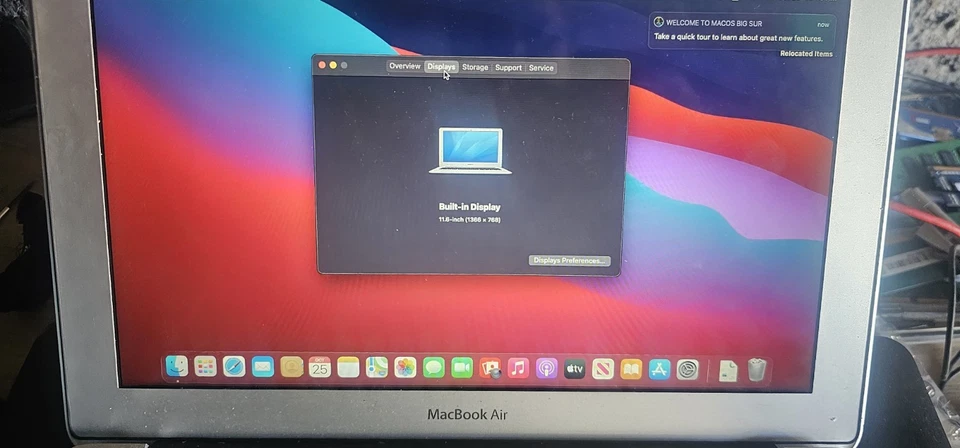Launch the Music app from Dock
Screen dimensions: 960x448
tap(519, 368)
